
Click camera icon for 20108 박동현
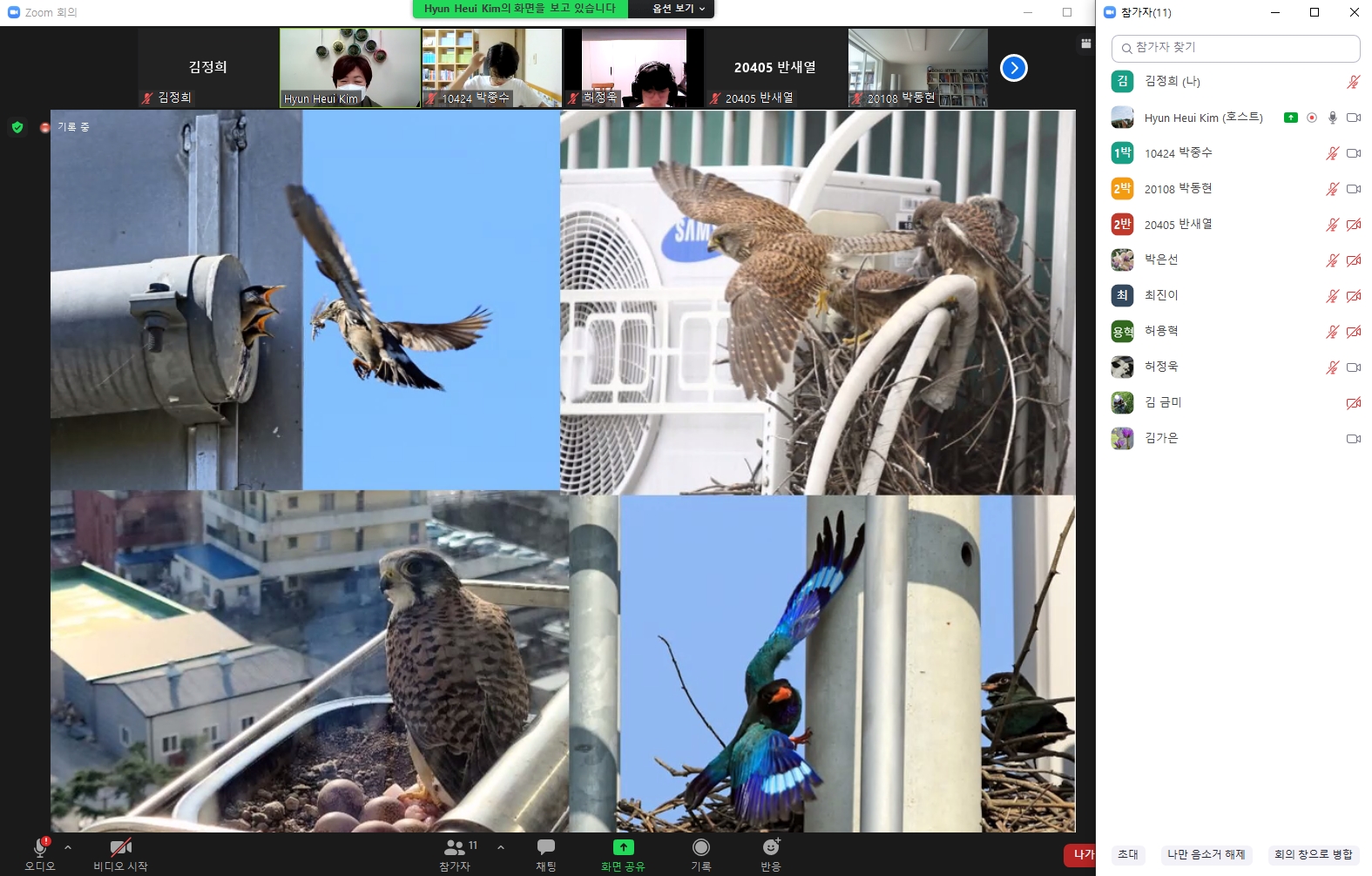(1354, 189)
